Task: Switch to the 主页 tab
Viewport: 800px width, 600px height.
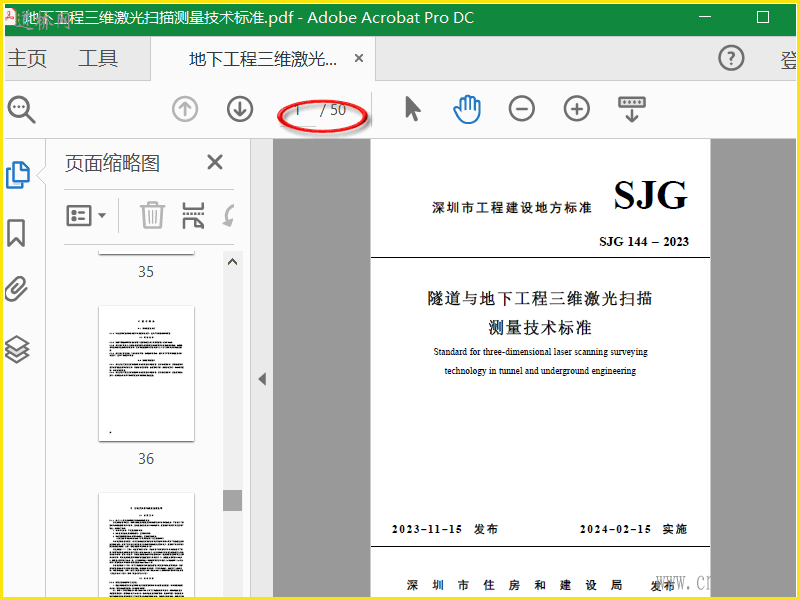Action: [x=27, y=58]
